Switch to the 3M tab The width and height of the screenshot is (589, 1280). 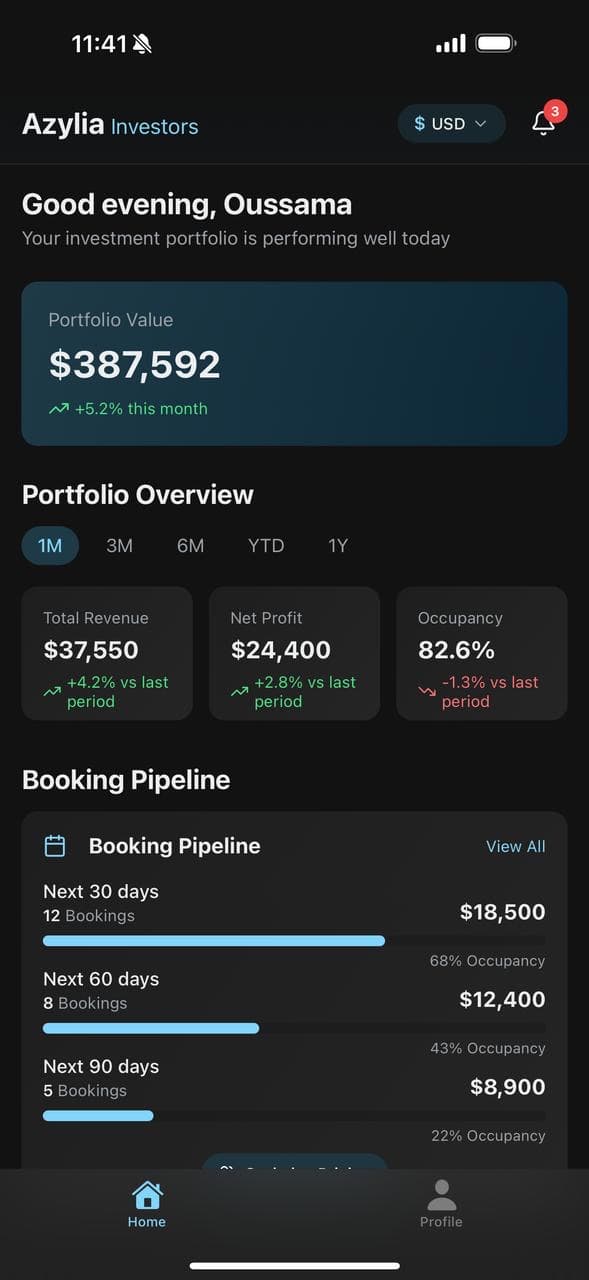coord(119,545)
